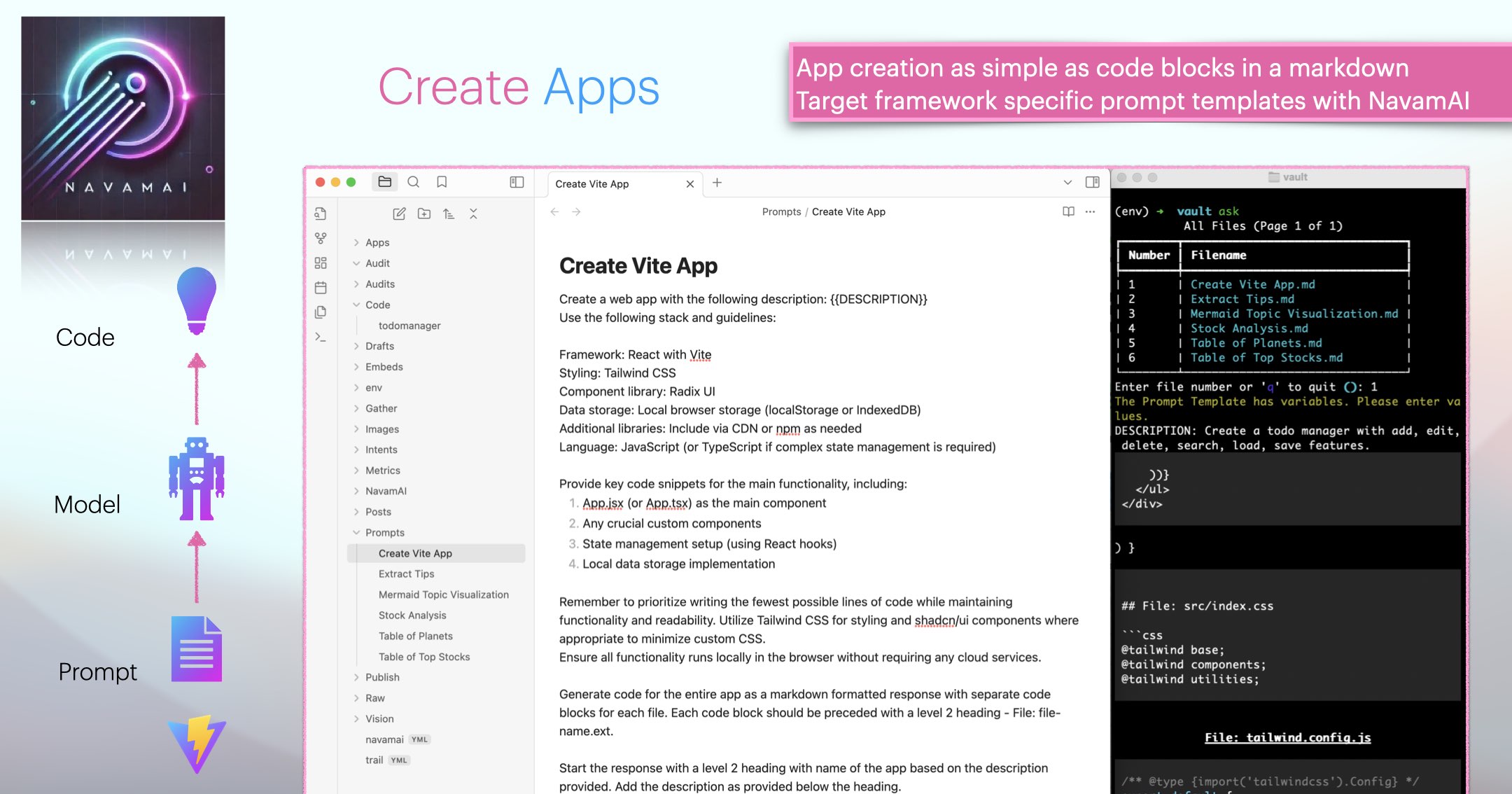1512x794 pixels.
Task: Add a new tab plus button
Action: [x=717, y=183]
